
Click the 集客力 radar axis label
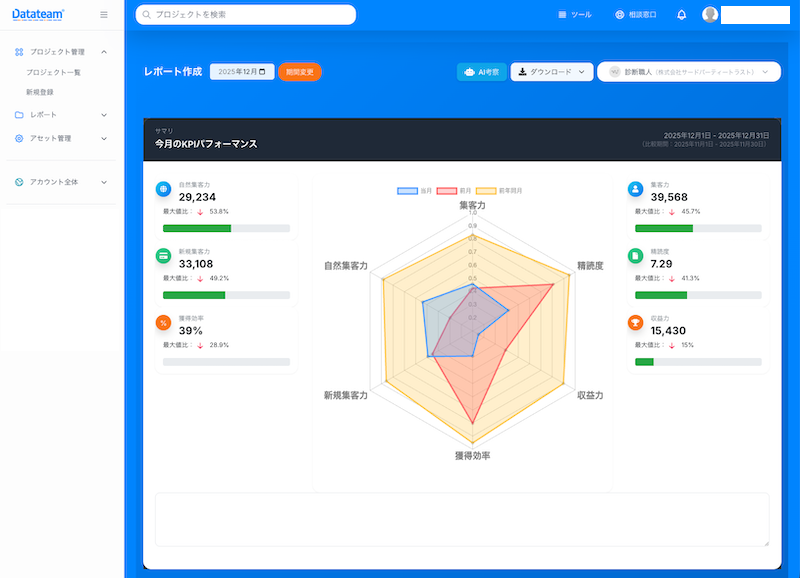point(472,205)
